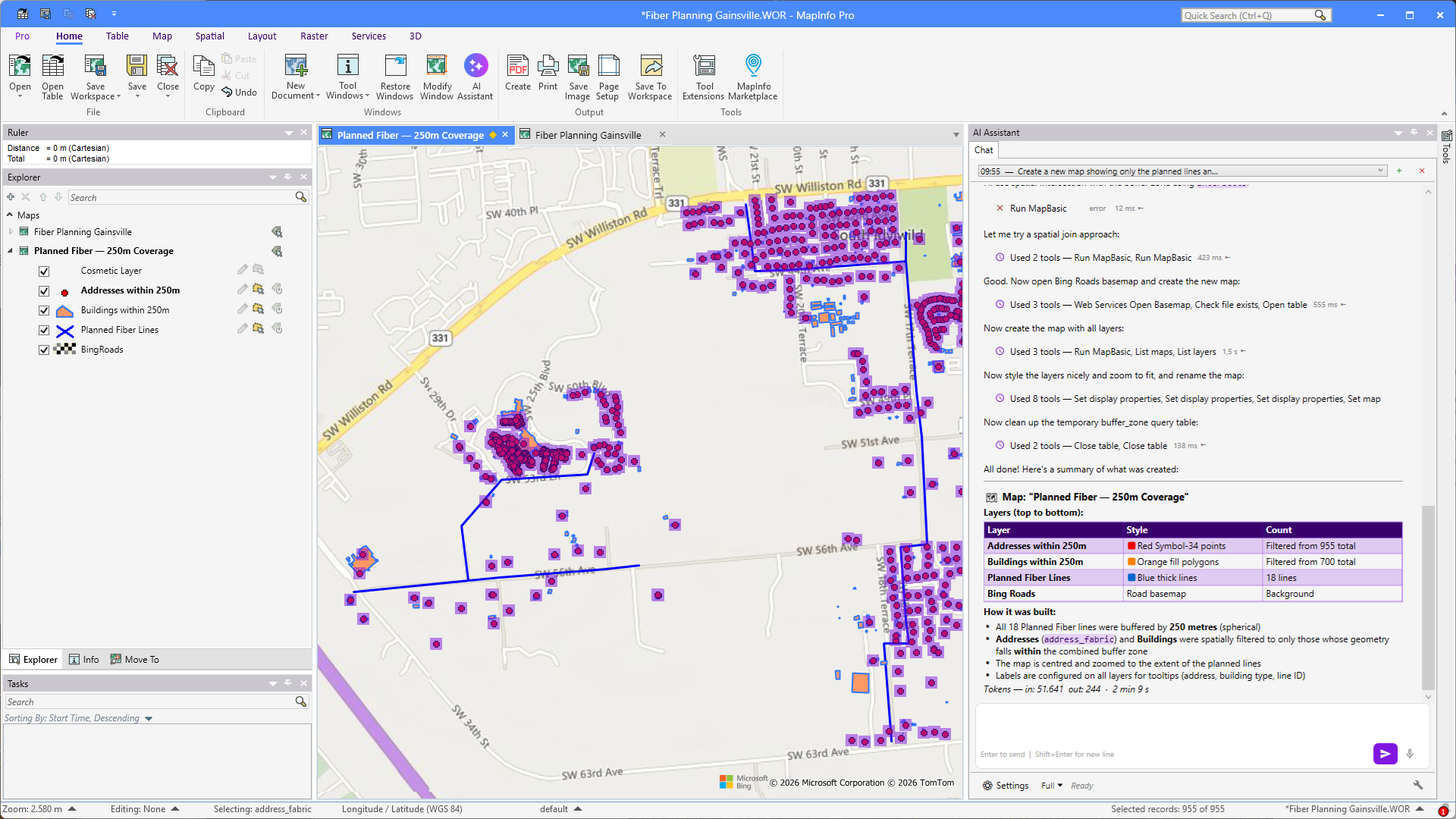This screenshot has width=1456, height=819.
Task: Click the vertical Tools side tab
Action: [1447, 147]
